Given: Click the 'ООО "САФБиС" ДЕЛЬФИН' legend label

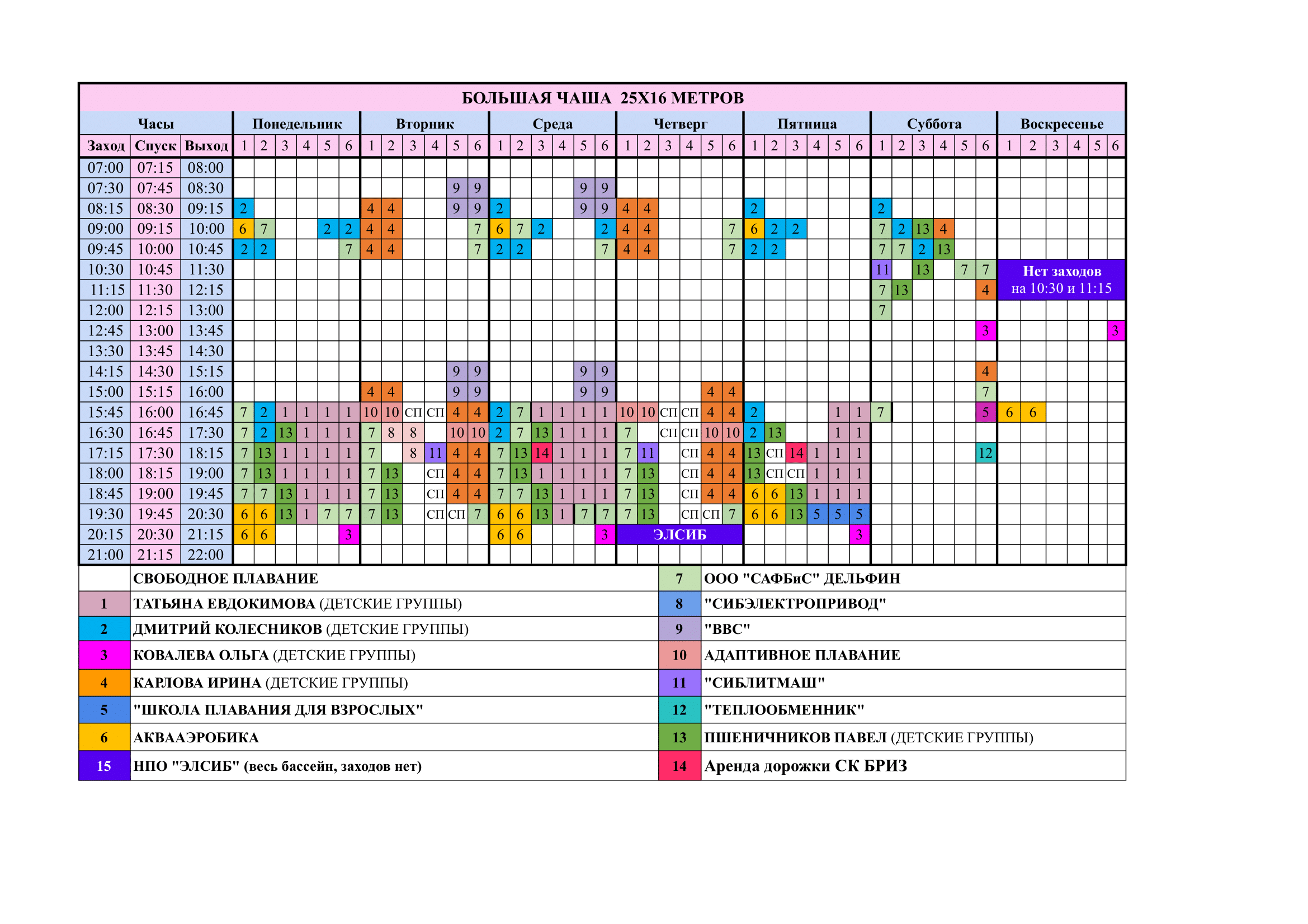Looking at the screenshot, I should 802,579.
